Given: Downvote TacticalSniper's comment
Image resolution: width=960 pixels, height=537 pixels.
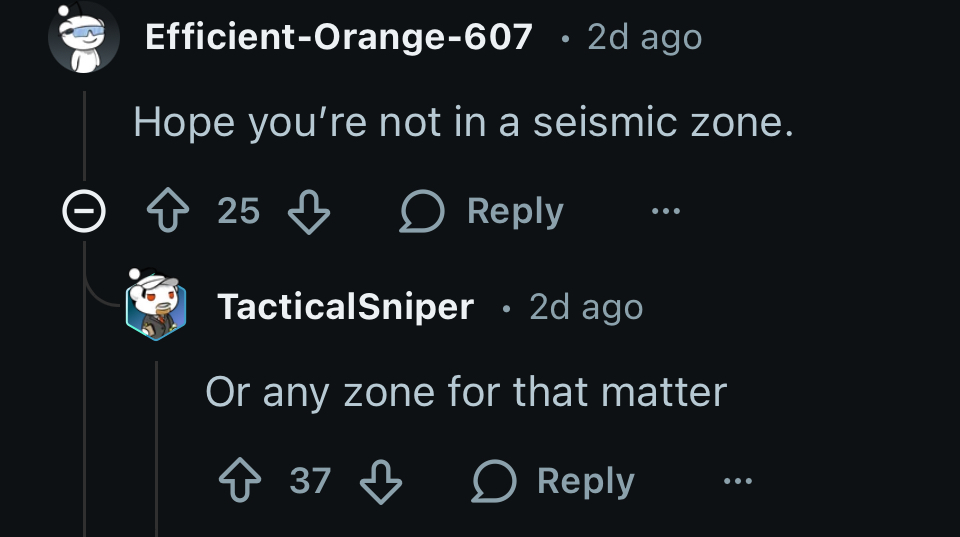Looking at the screenshot, I should [x=380, y=481].
